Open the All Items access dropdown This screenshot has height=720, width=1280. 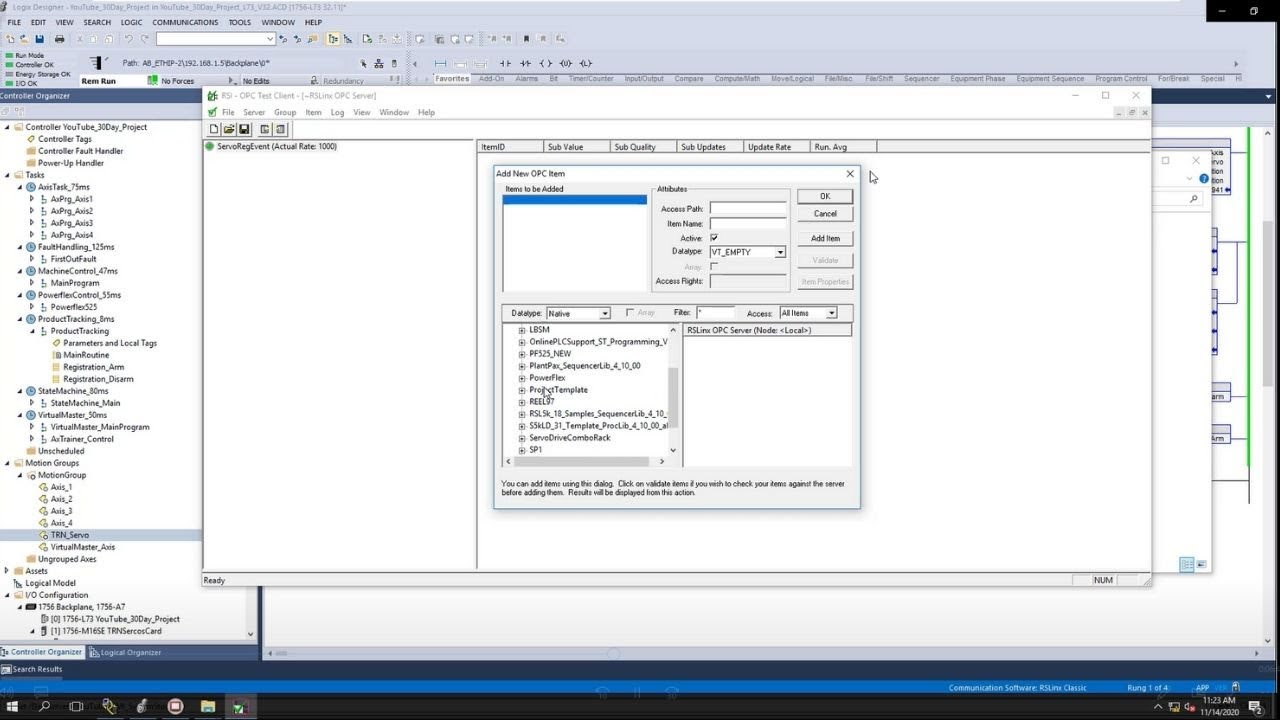click(x=831, y=313)
